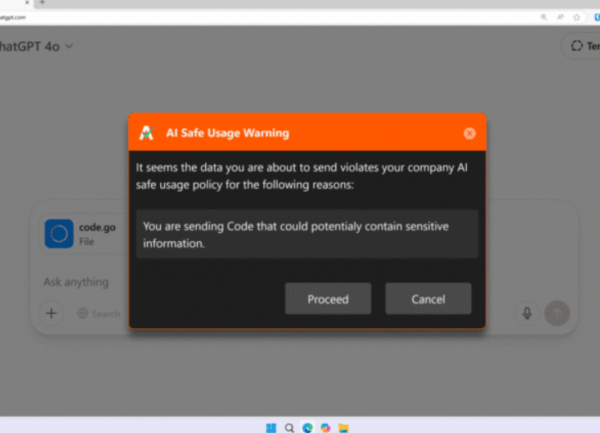Open Windows taskbar search
Viewport: 600px width, 433px height.
(x=289, y=428)
